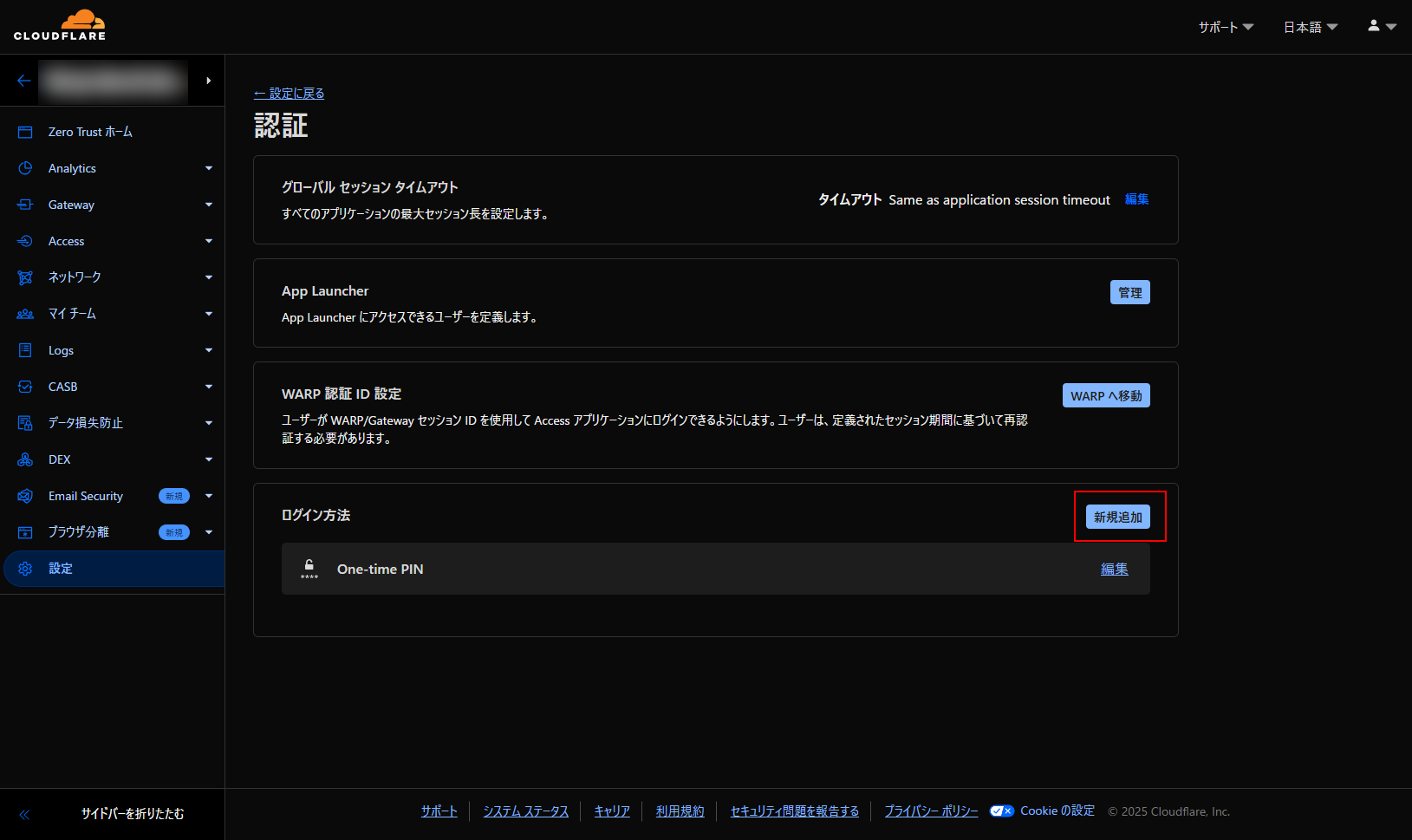The image size is (1412, 840).
Task: Open the user profile icon menu
Action: coord(1382,26)
